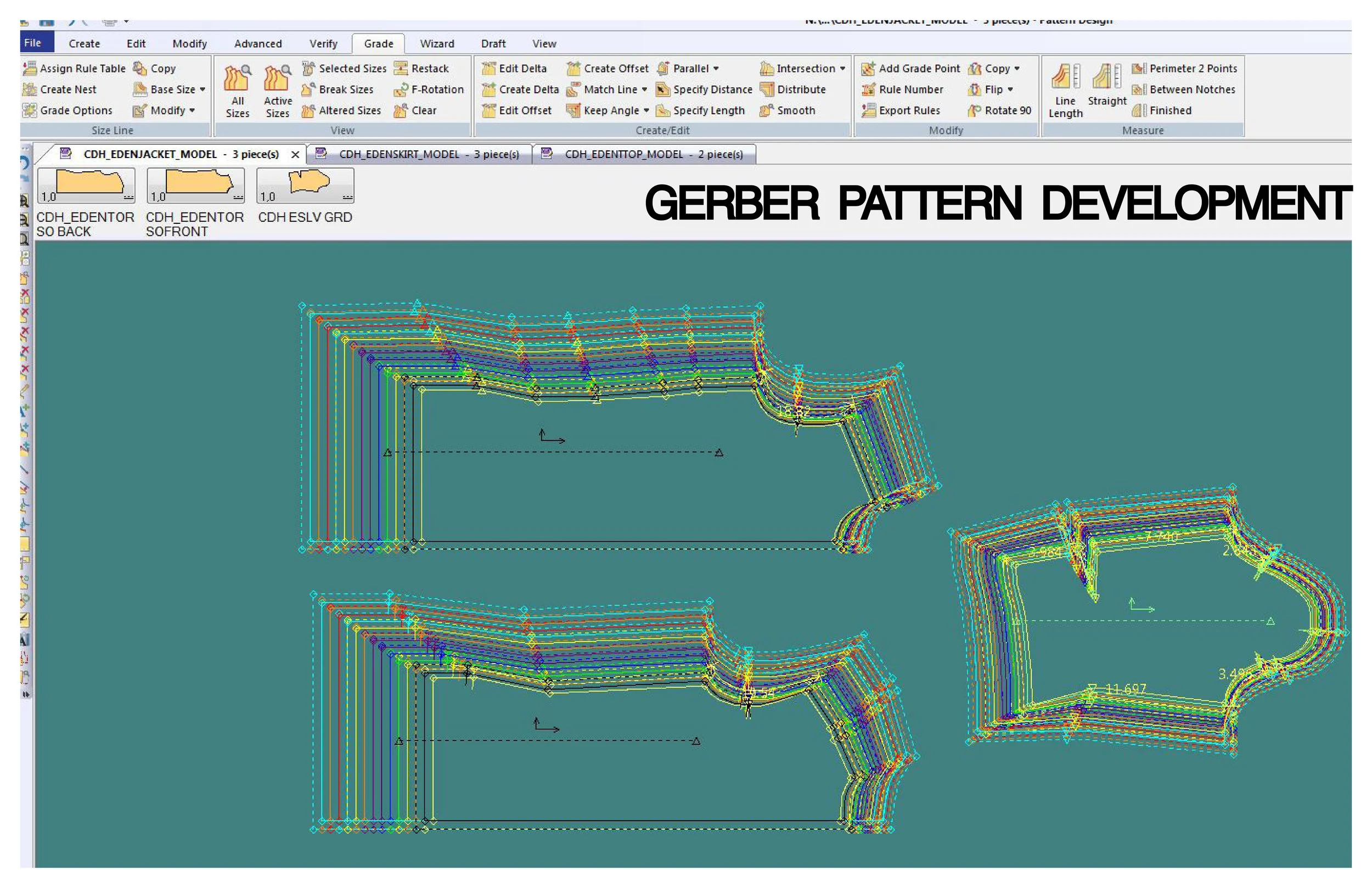Measure Line Length
Image resolution: width=1372 pixels, height=888 pixels.
tap(1065, 91)
